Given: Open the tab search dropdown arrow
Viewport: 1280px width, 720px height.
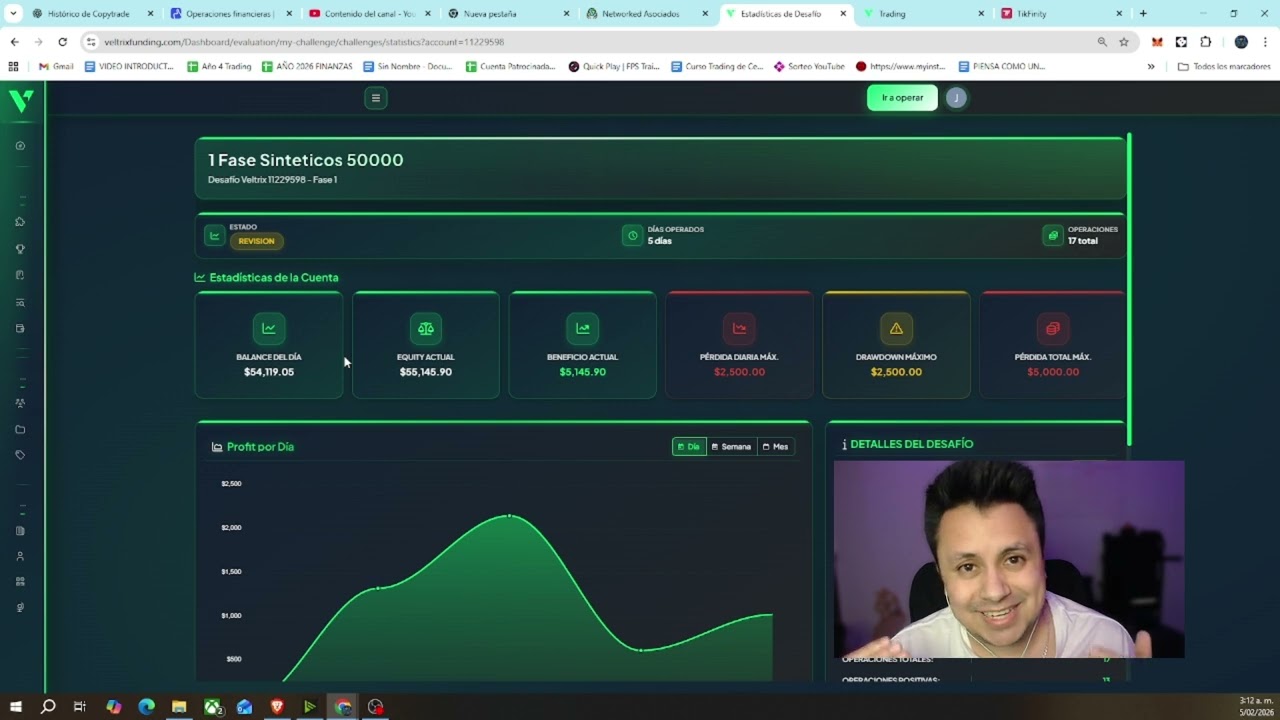Looking at the screenshot, I should click(13, 14).
